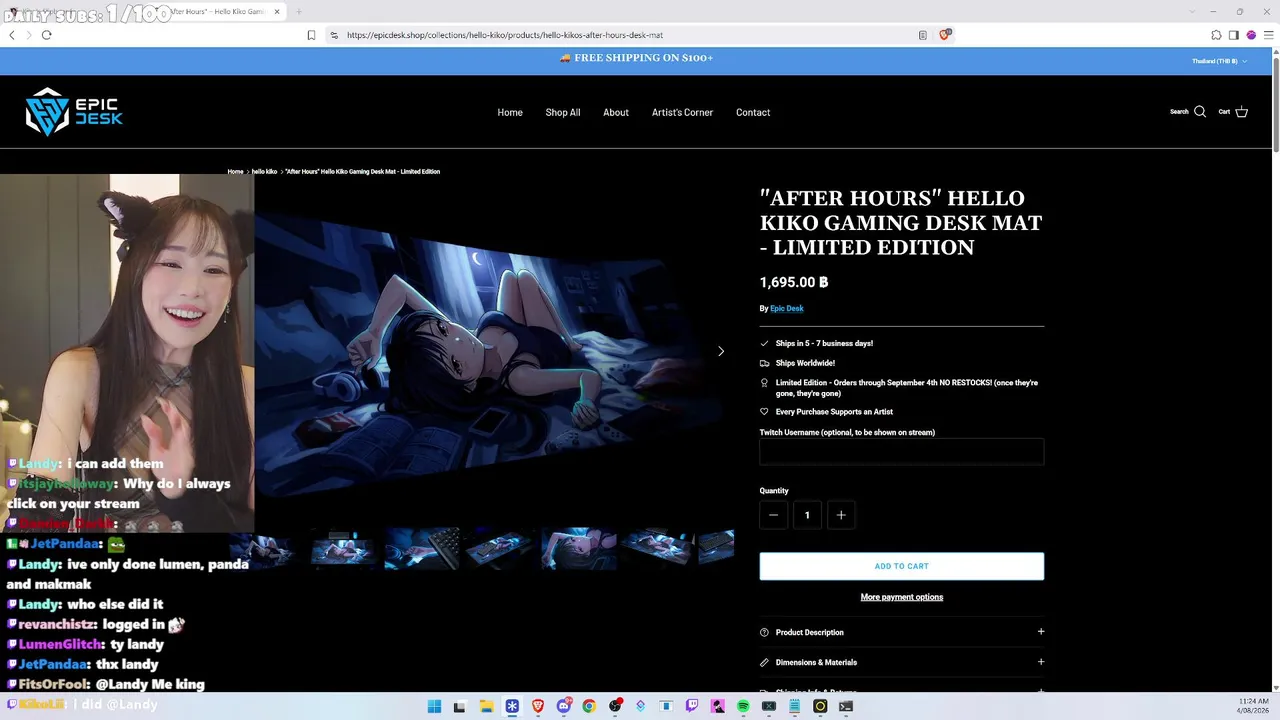Open File Explorer from the taskbar

click(x=485, y=706)
